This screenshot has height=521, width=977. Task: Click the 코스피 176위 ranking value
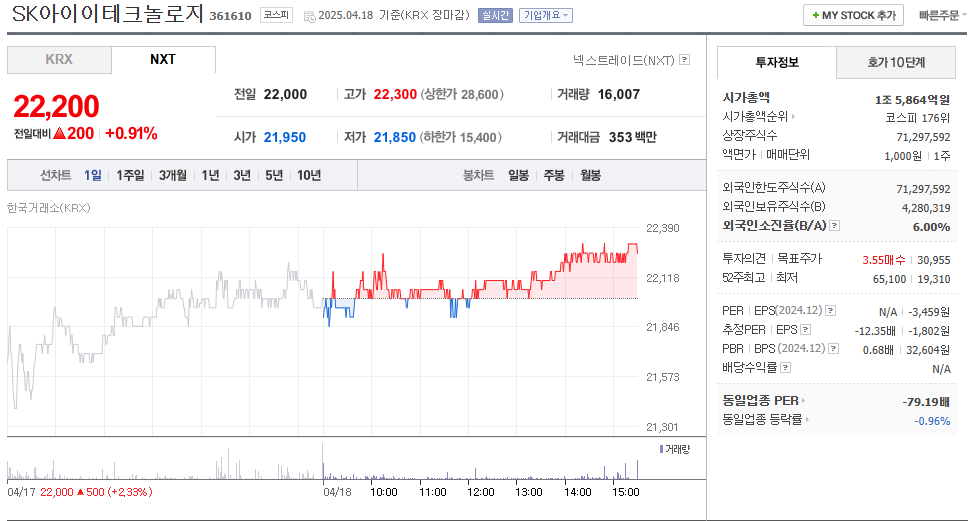click(x=917, y=118)
